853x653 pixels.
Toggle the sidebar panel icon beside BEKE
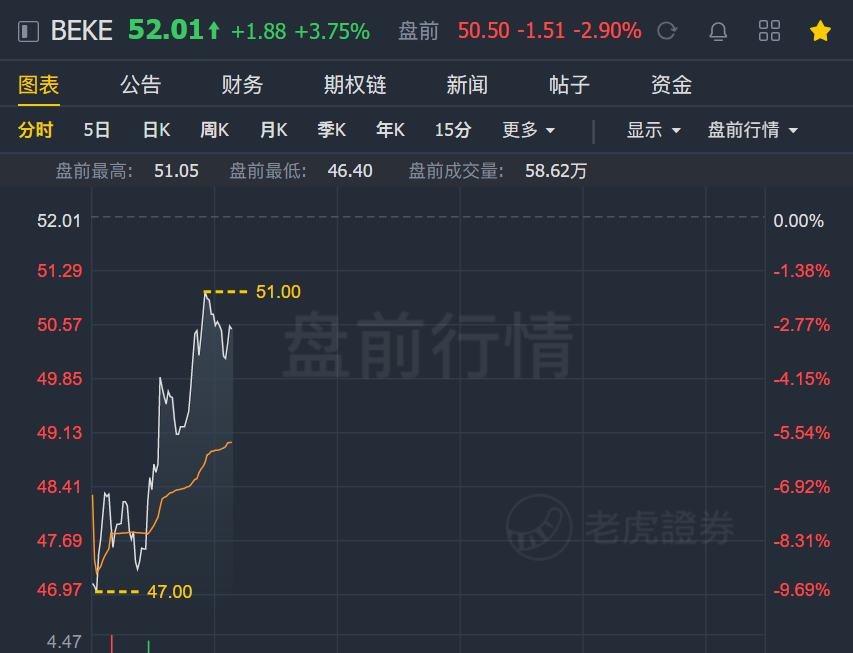[x=28, y=31]
